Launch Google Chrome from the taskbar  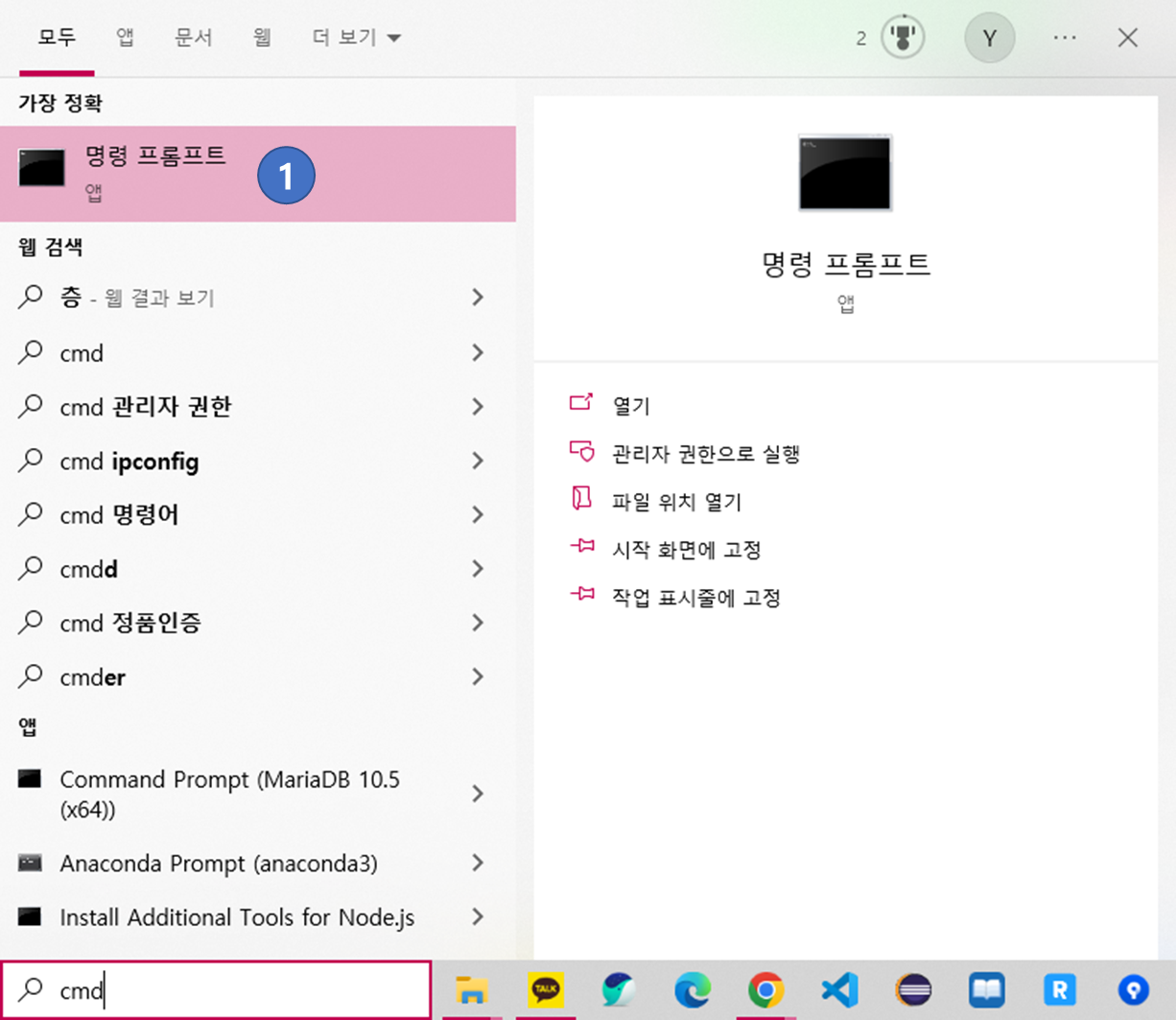tap(765, 989)
